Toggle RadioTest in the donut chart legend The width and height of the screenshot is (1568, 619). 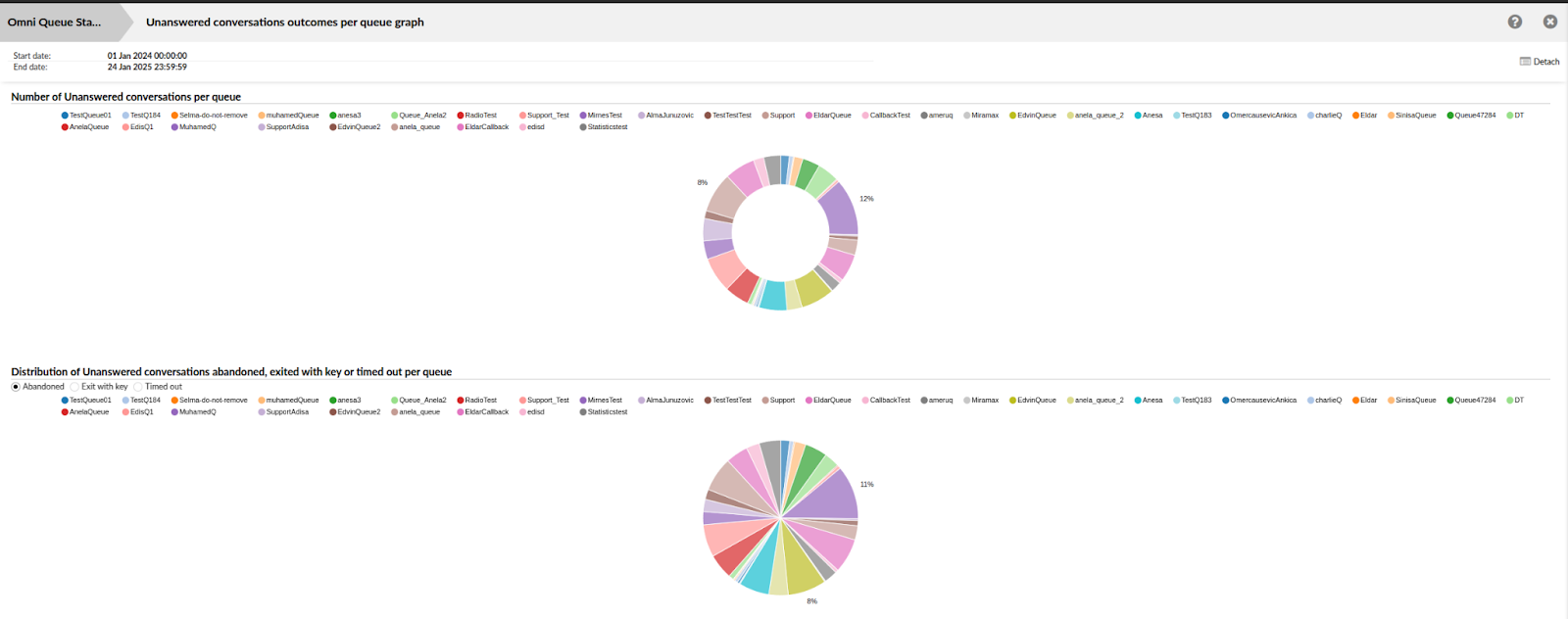click(x=476, y=116)
